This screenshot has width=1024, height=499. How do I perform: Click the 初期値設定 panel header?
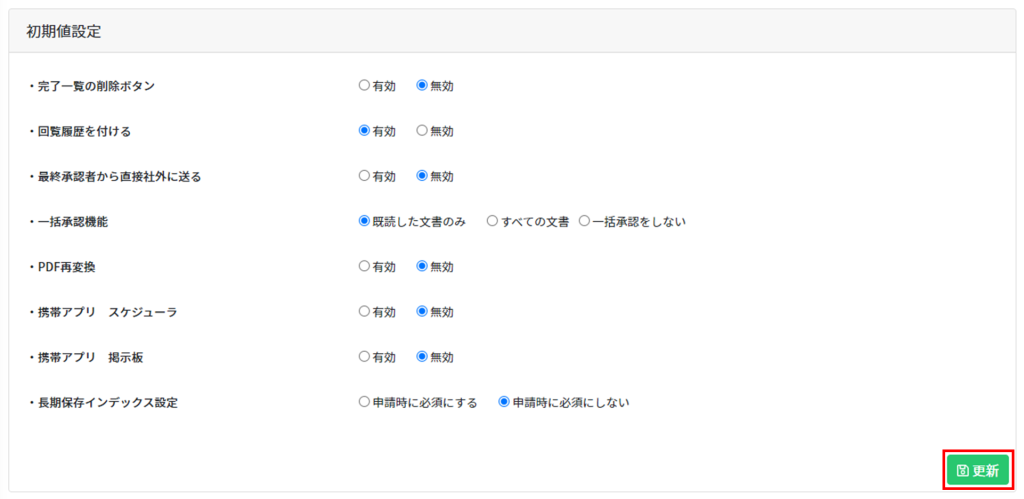click(x=64, y=31)
